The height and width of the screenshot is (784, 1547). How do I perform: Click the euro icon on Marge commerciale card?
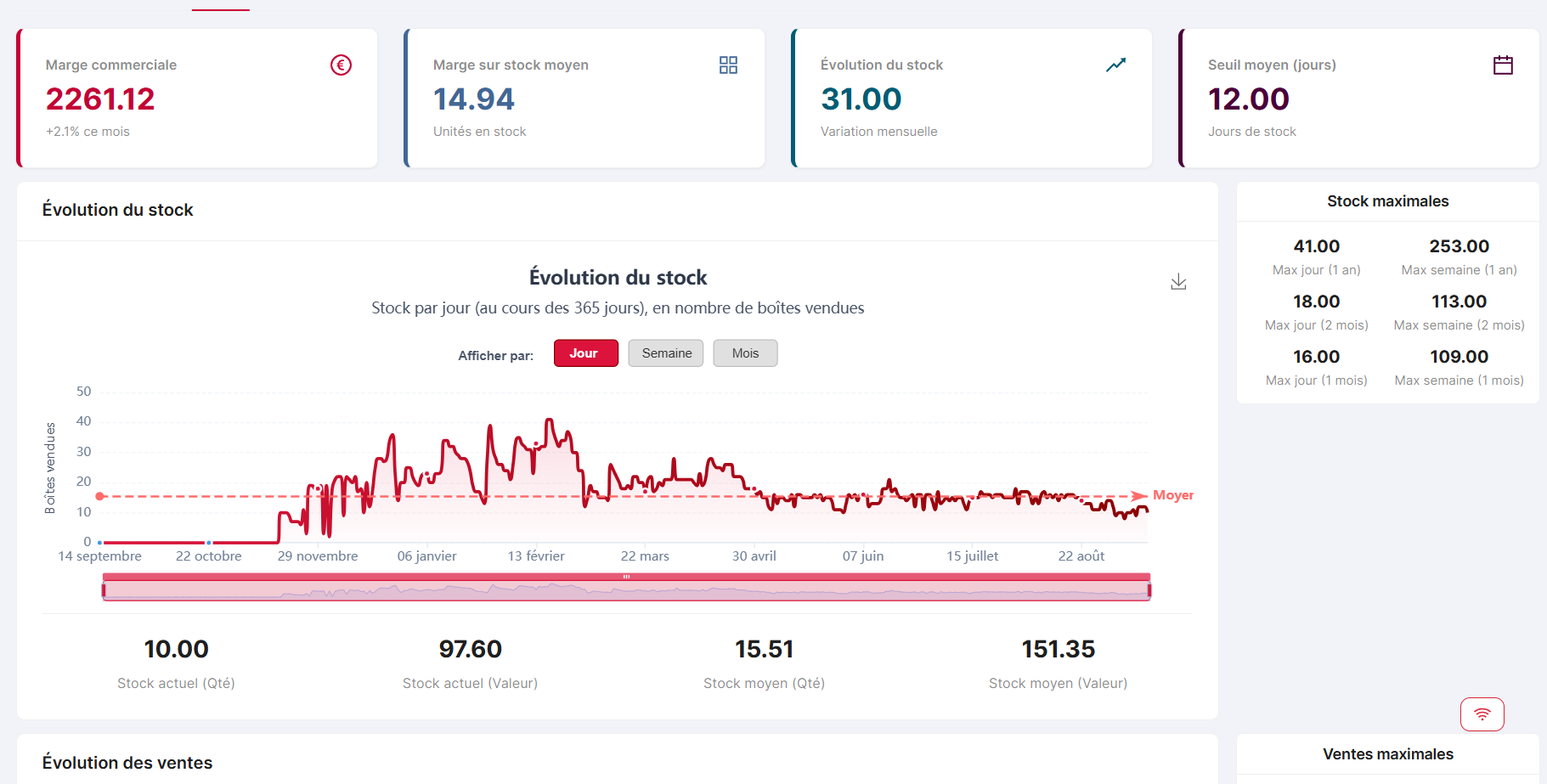pyautogui.click(x=341, y=65)
